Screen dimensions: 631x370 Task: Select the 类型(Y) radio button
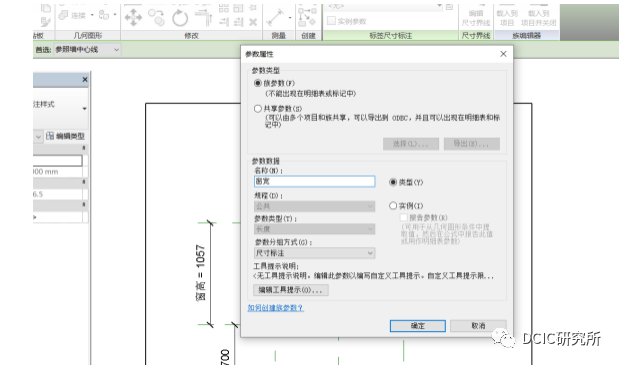coord(393,182)
